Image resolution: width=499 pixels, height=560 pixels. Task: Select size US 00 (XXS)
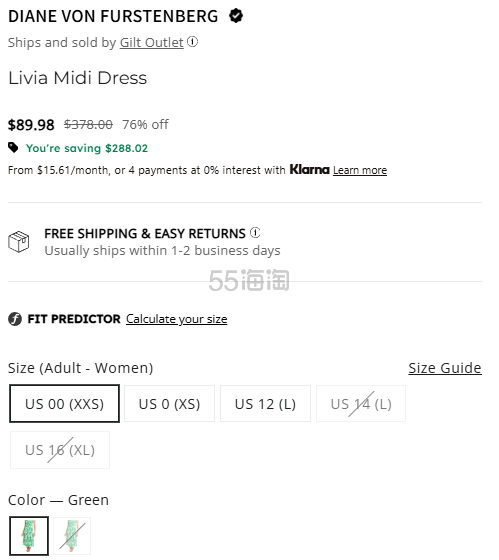[x=64, y=404]
